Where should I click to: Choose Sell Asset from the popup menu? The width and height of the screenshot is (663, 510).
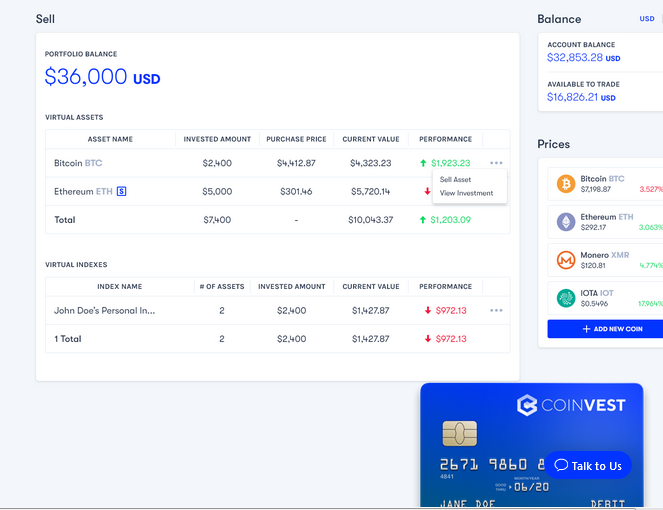[455, 179]
